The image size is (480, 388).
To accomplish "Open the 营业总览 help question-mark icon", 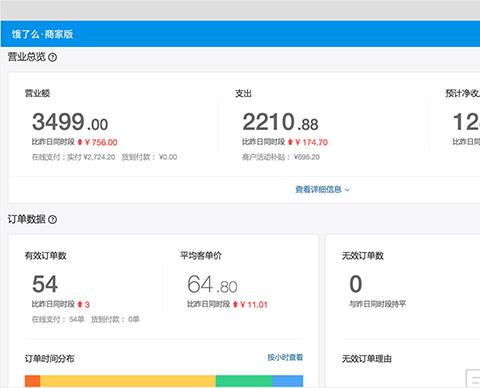I will click(x=52, y=57).
